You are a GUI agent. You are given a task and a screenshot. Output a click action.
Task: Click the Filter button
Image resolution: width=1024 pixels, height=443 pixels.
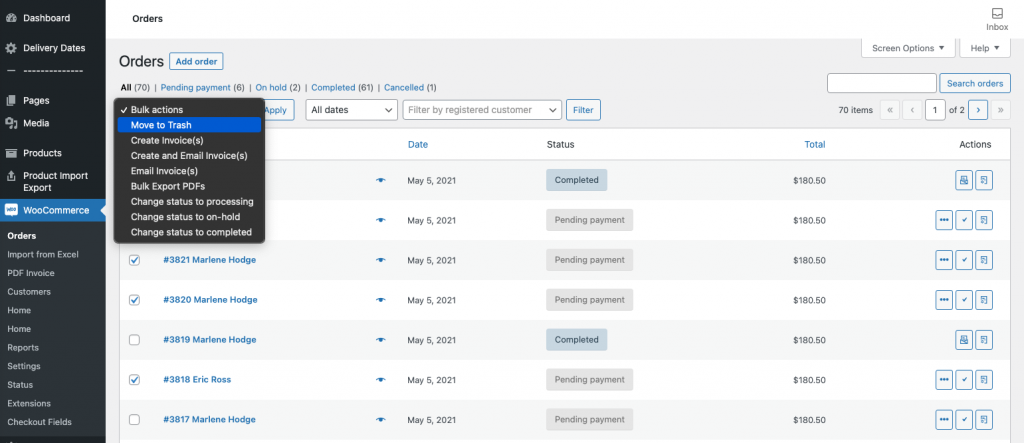coord(583,110)
